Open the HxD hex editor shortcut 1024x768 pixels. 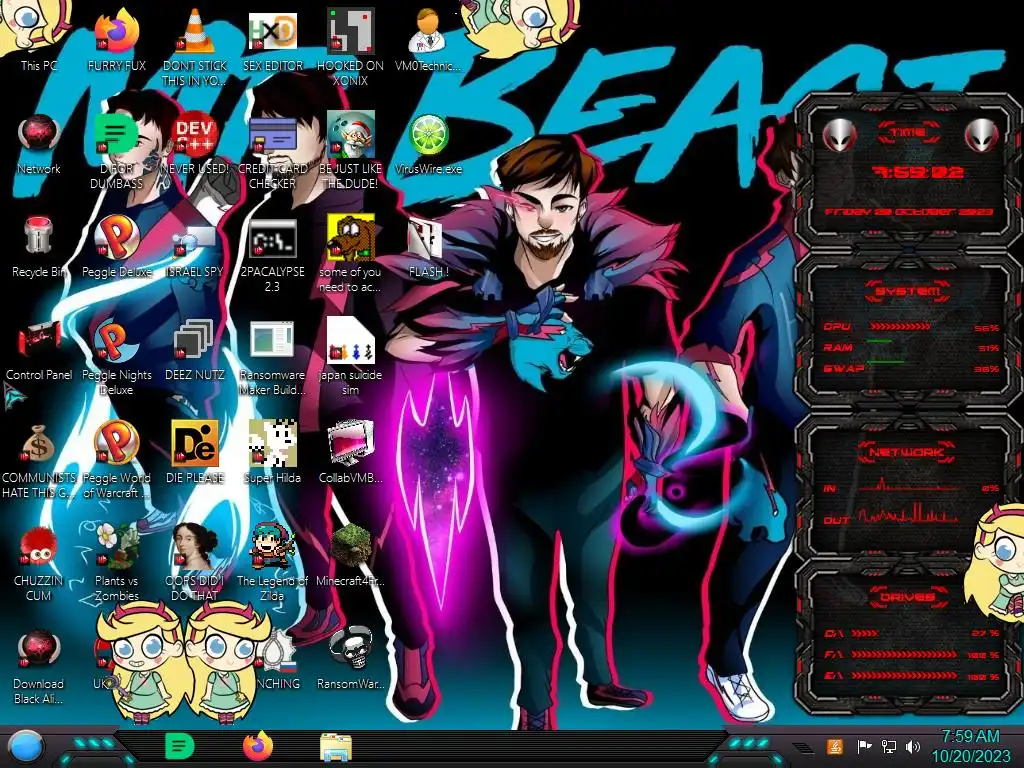(x=272, y=39)
